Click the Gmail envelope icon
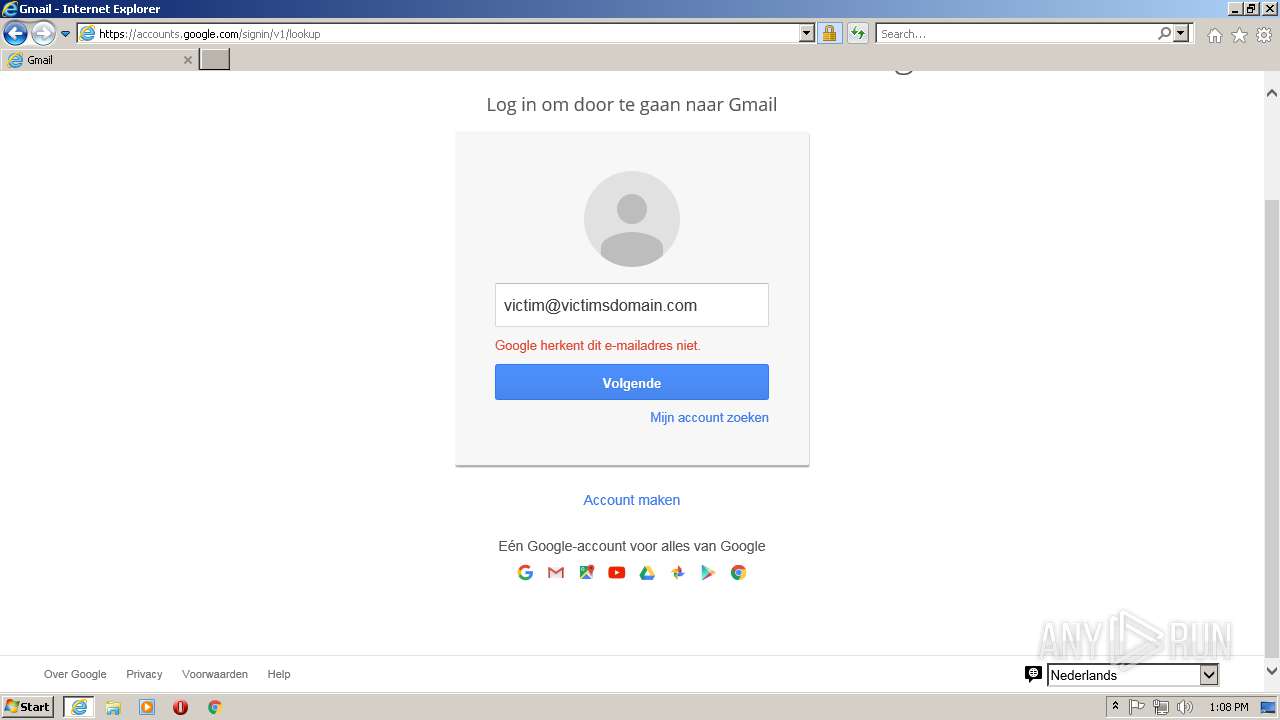The width and height of the screenshot is (1280, 720). point(556,572)
